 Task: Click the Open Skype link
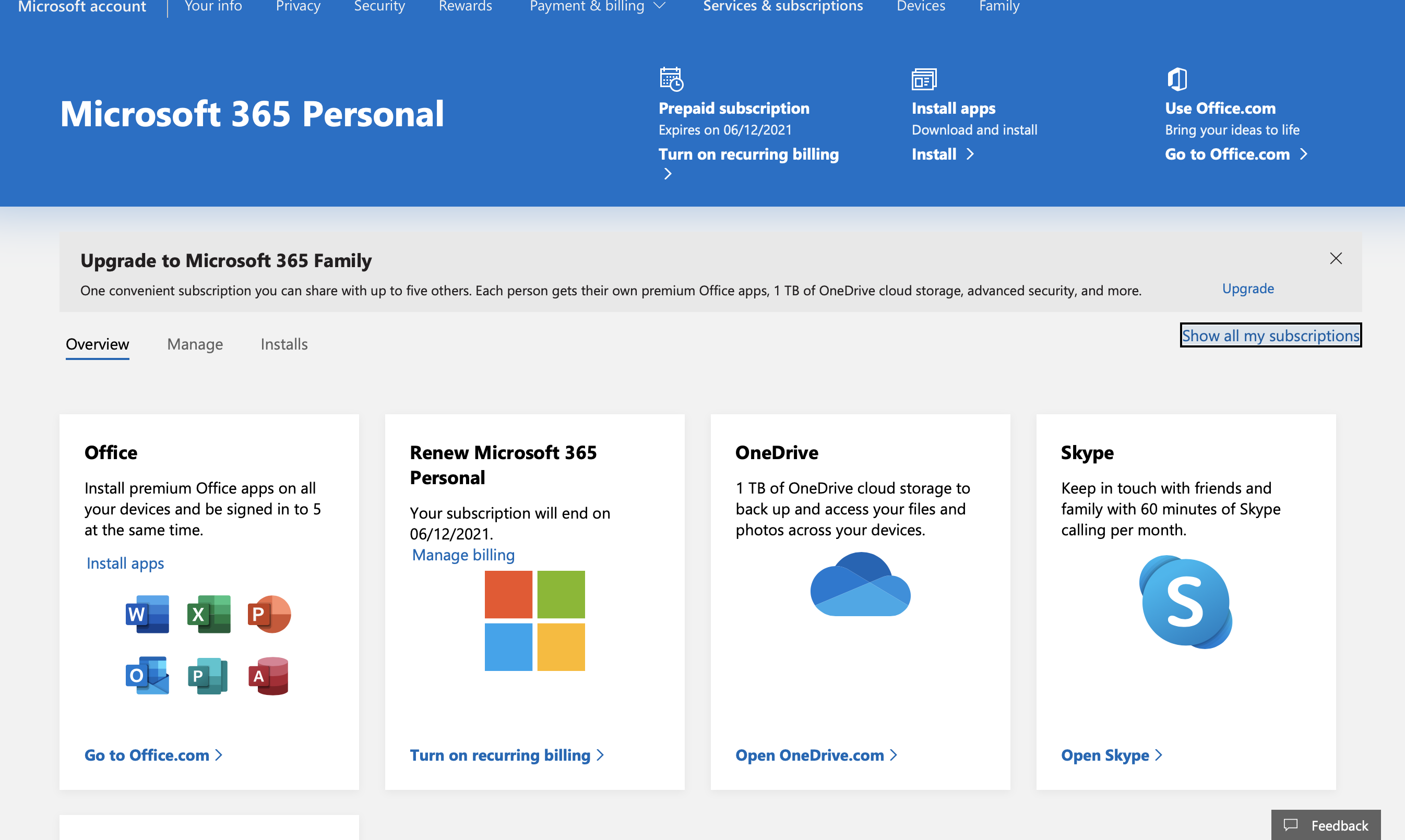1105,755
